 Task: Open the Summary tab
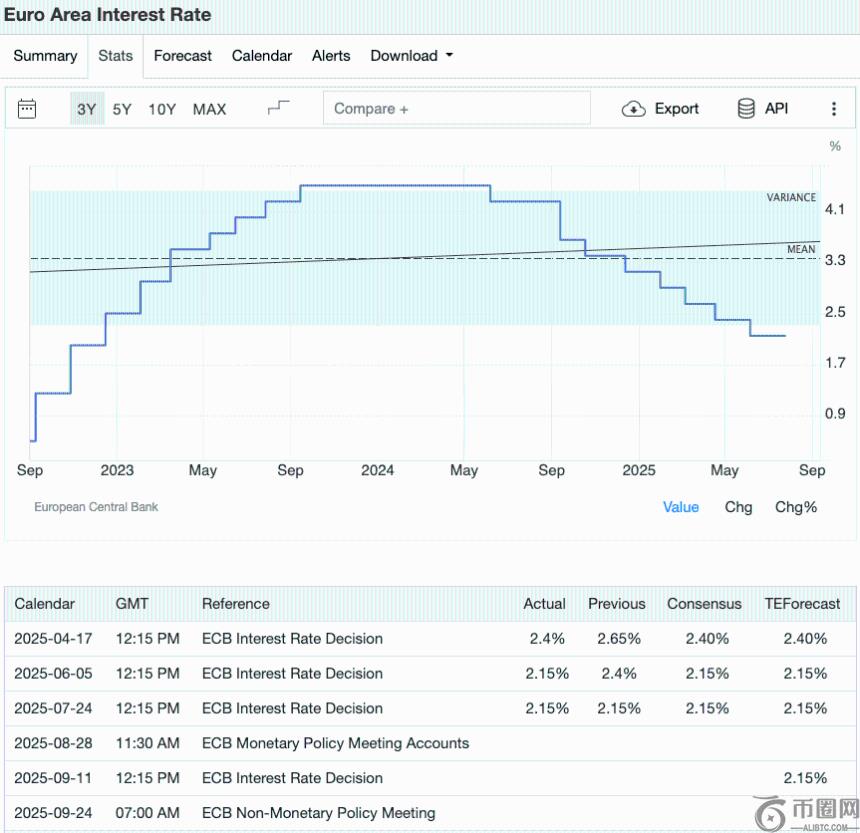click(x=45, y=56)
